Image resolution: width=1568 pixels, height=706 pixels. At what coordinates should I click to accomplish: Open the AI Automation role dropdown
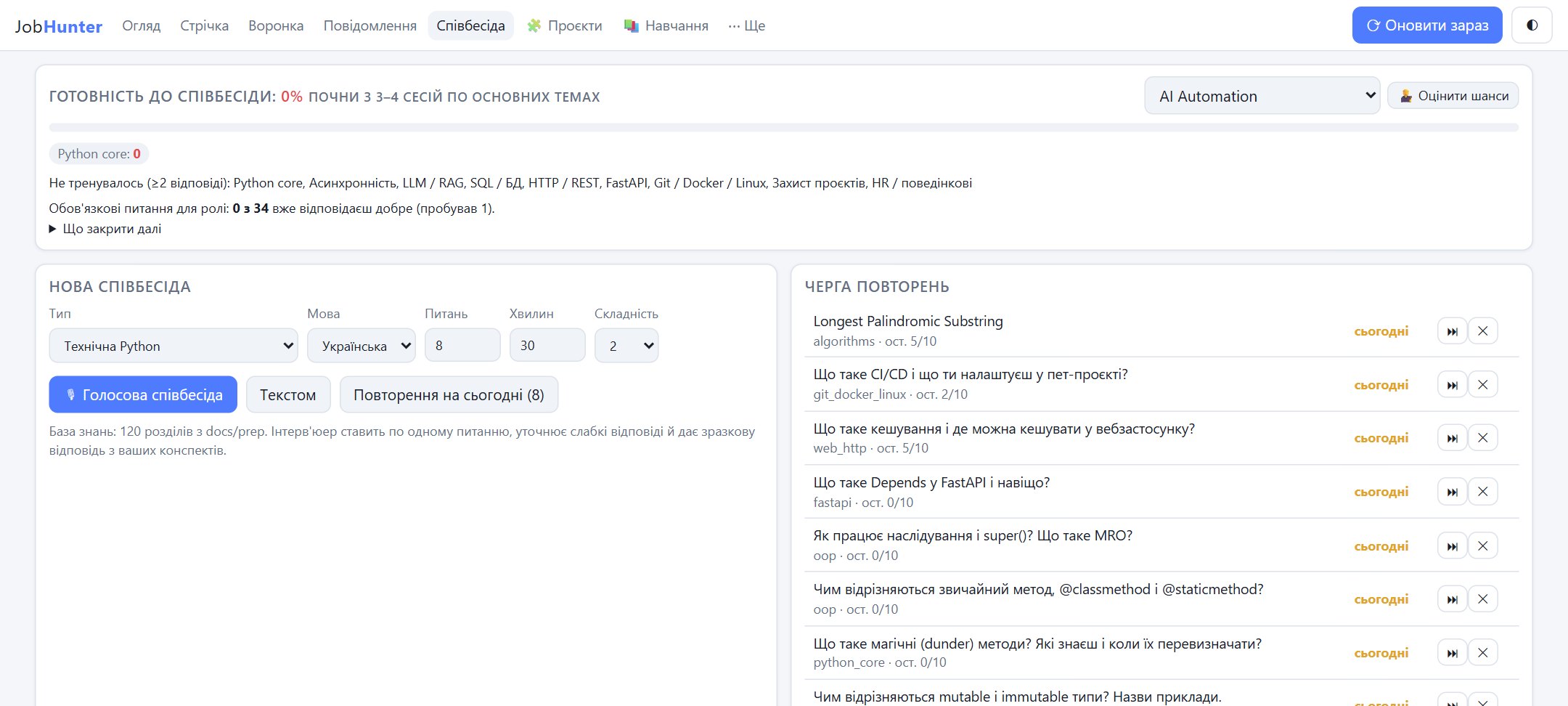click(1262, 96)
